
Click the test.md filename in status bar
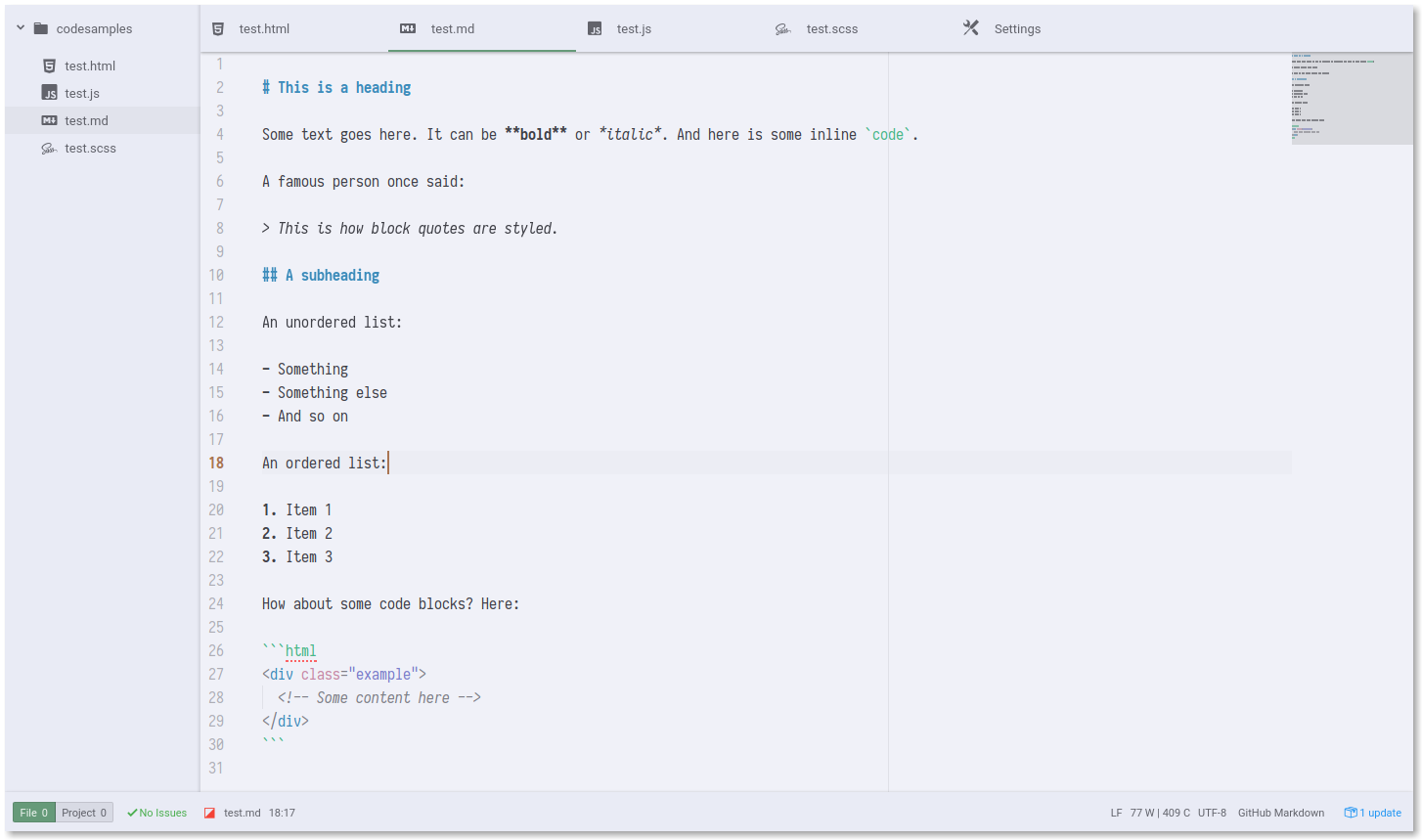(x=242, y=813)
